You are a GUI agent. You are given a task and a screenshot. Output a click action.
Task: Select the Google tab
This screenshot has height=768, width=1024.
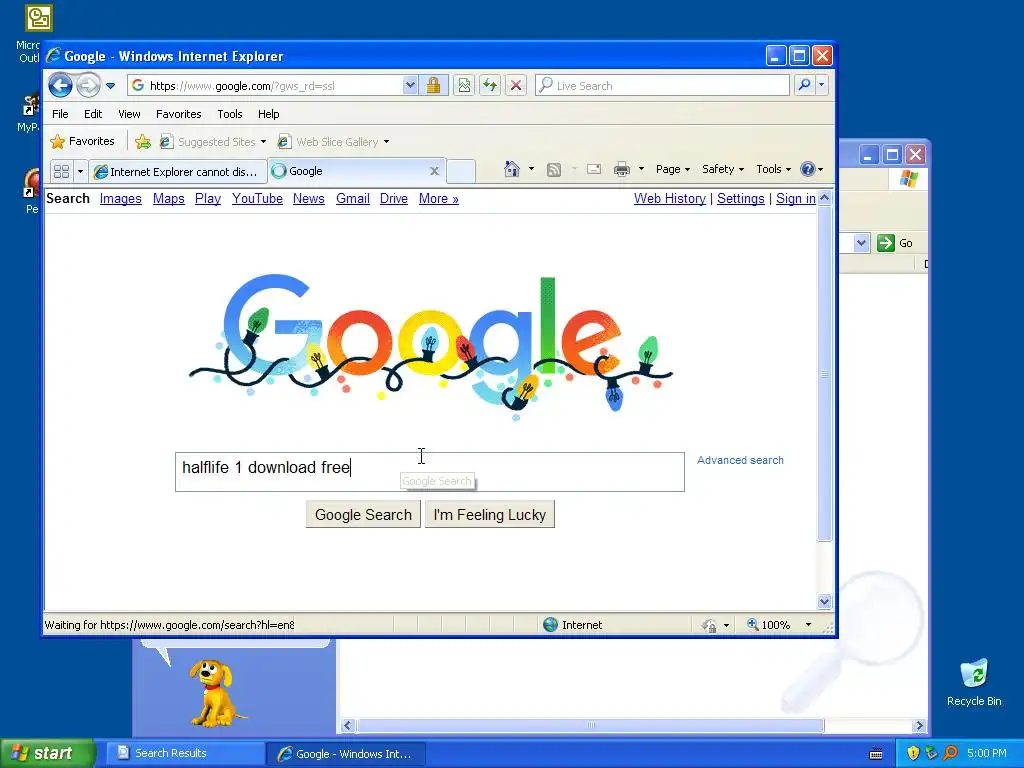[349, 171]
